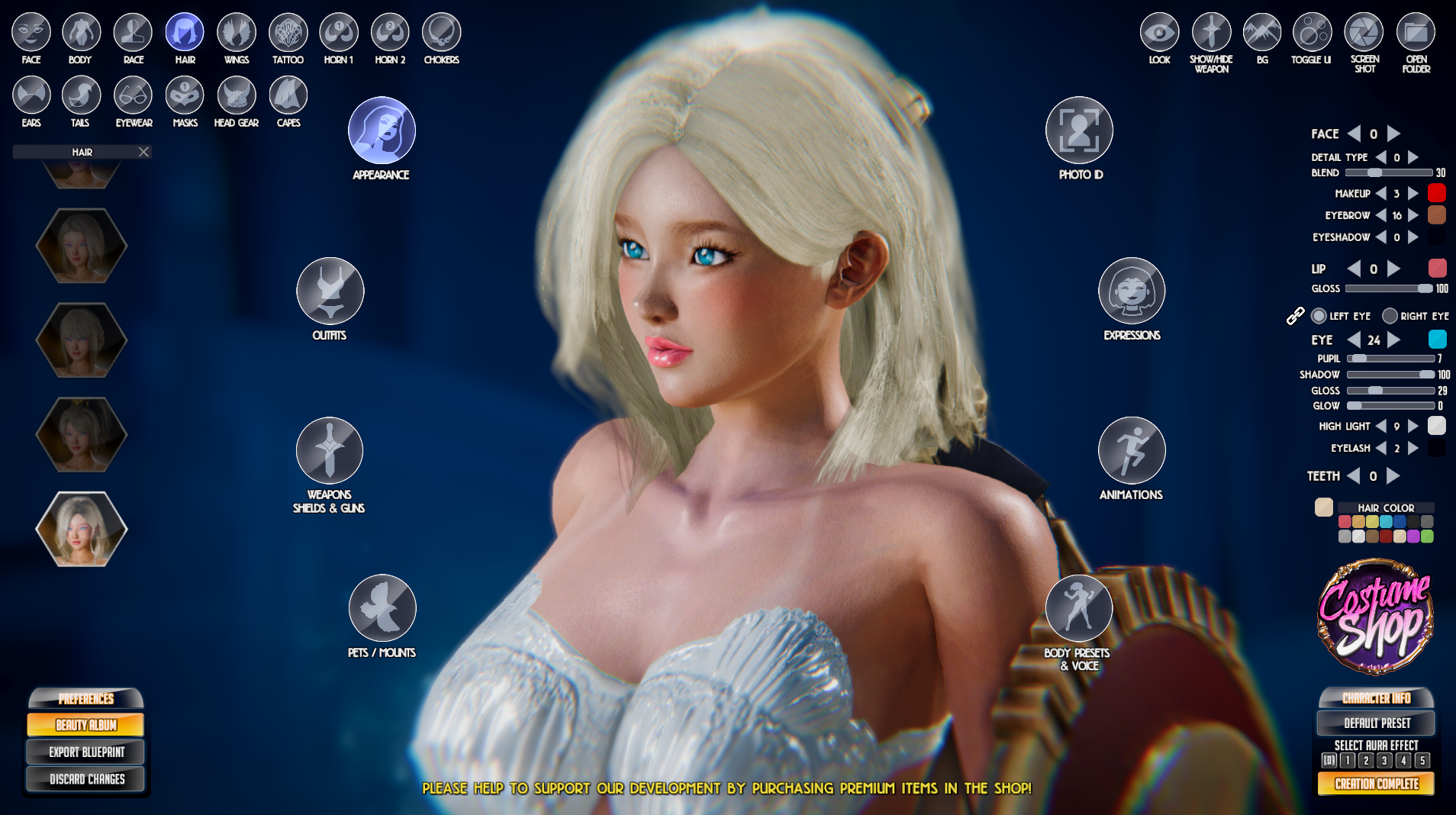This screenshot has height=815, width=1456.
Task: Select aura effect 2
Action: (x=1366, y=760)
